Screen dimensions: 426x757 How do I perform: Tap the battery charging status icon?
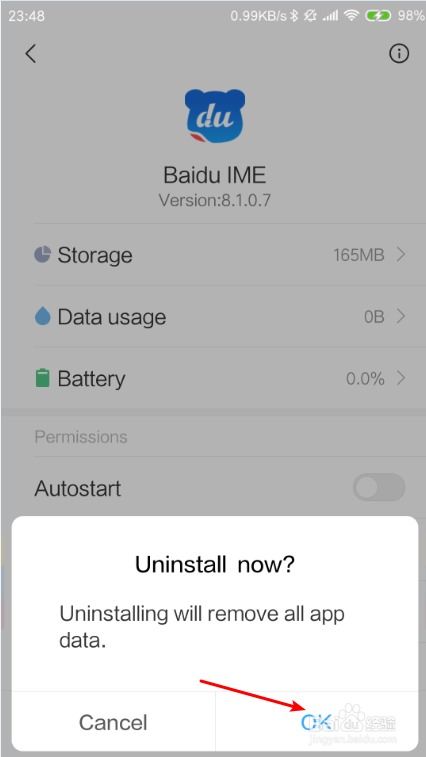point(378,16)
